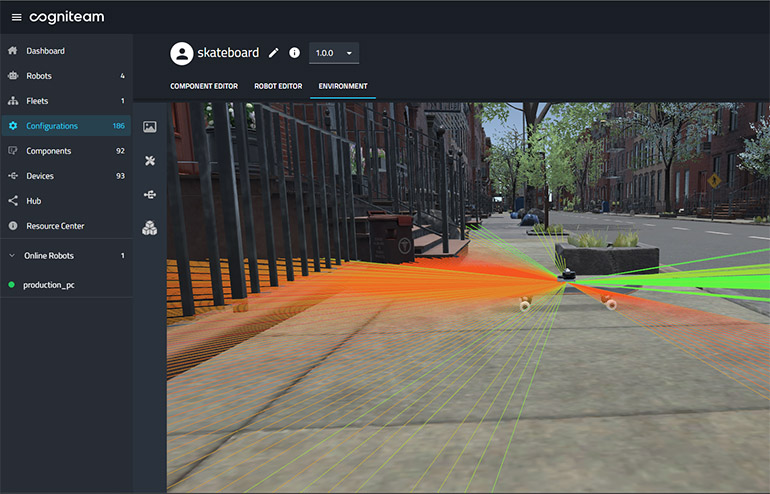Collapse the Online Robots section chevron
The width and height of the screenshot is (770, 494).
[x=12, y=256]
